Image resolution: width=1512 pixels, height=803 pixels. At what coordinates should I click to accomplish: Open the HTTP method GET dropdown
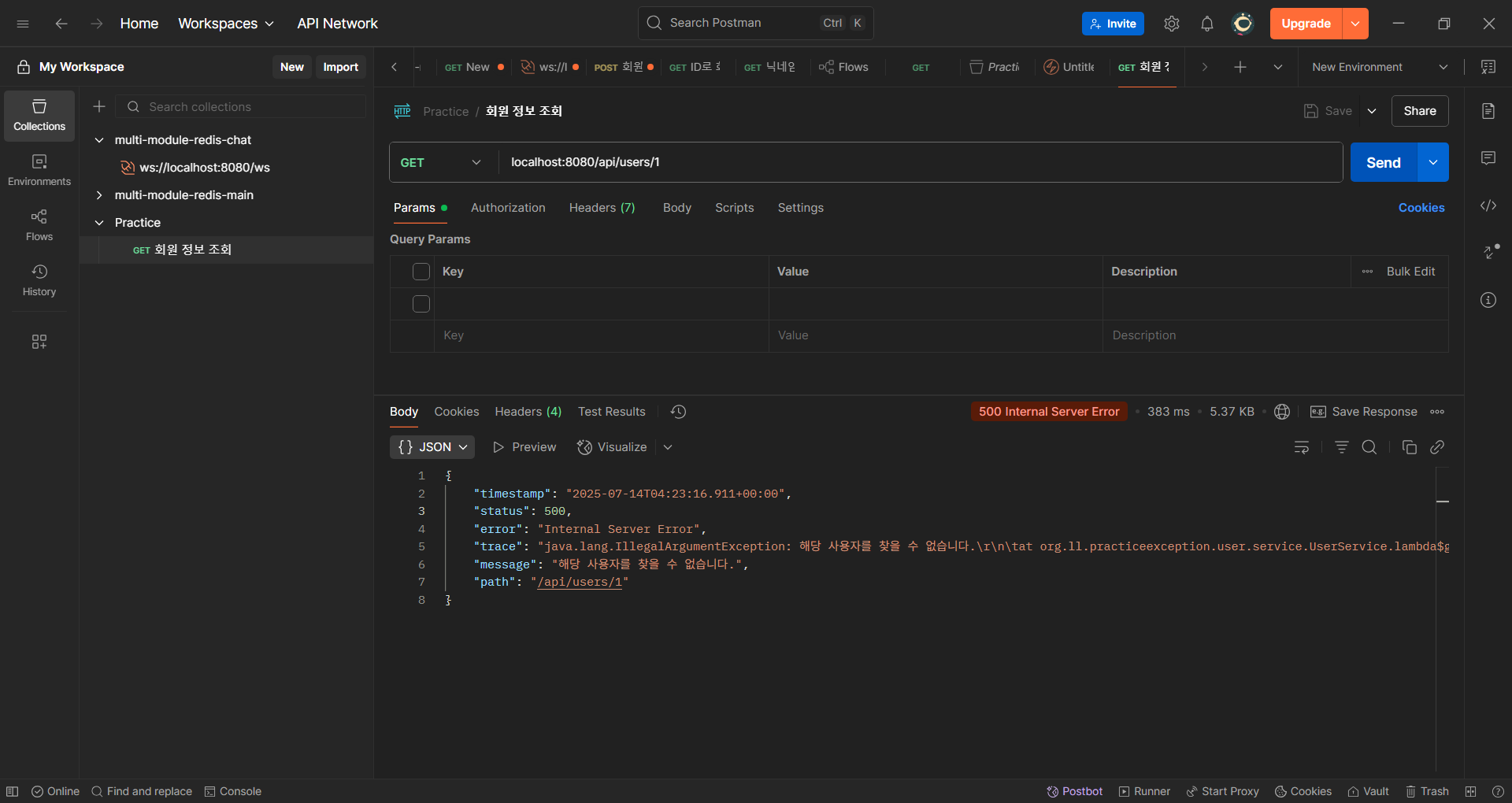point(440,162)
